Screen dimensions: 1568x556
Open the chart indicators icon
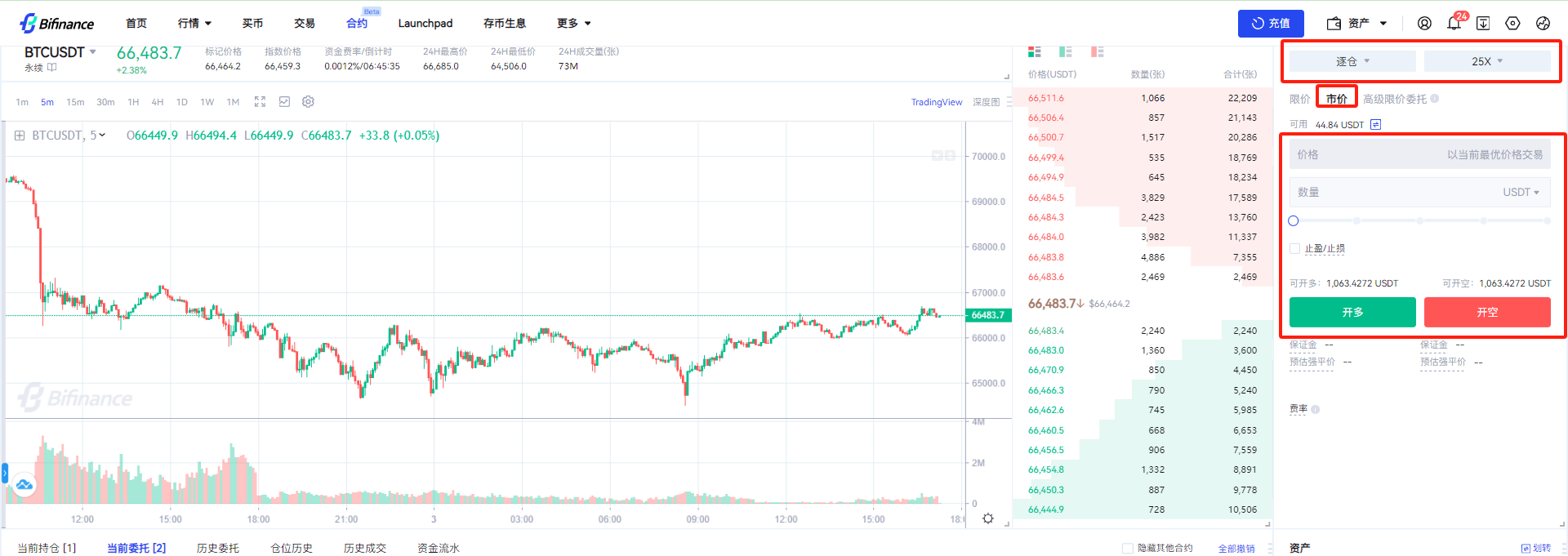284,102
